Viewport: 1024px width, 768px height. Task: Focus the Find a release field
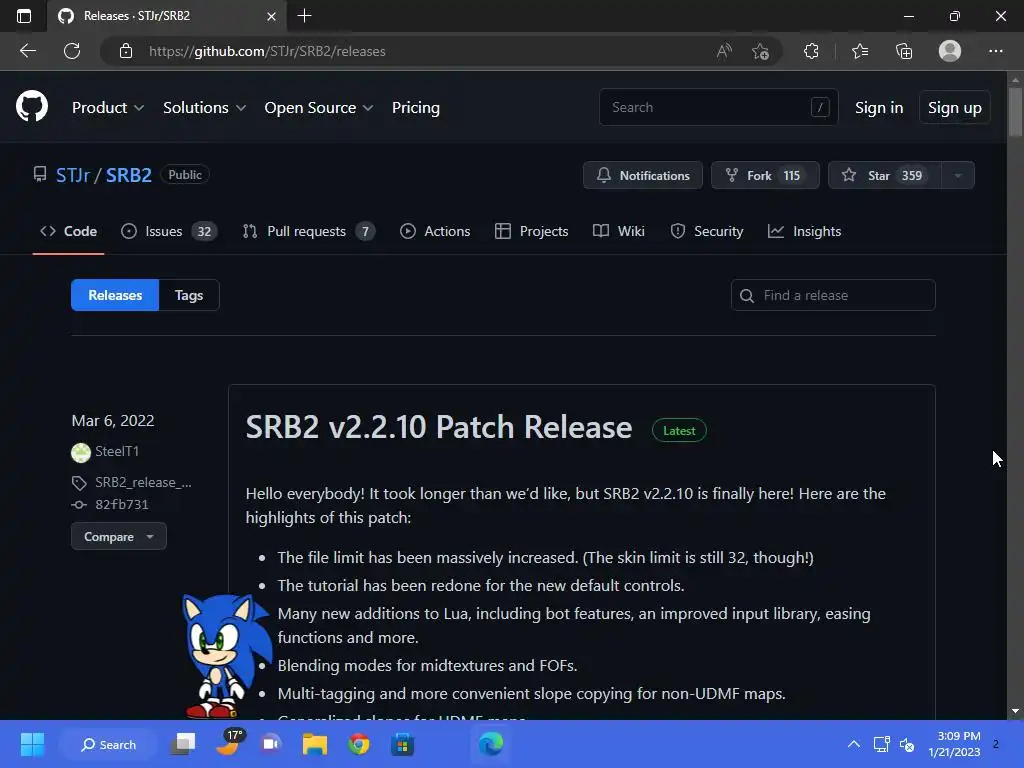click(833, 295)
